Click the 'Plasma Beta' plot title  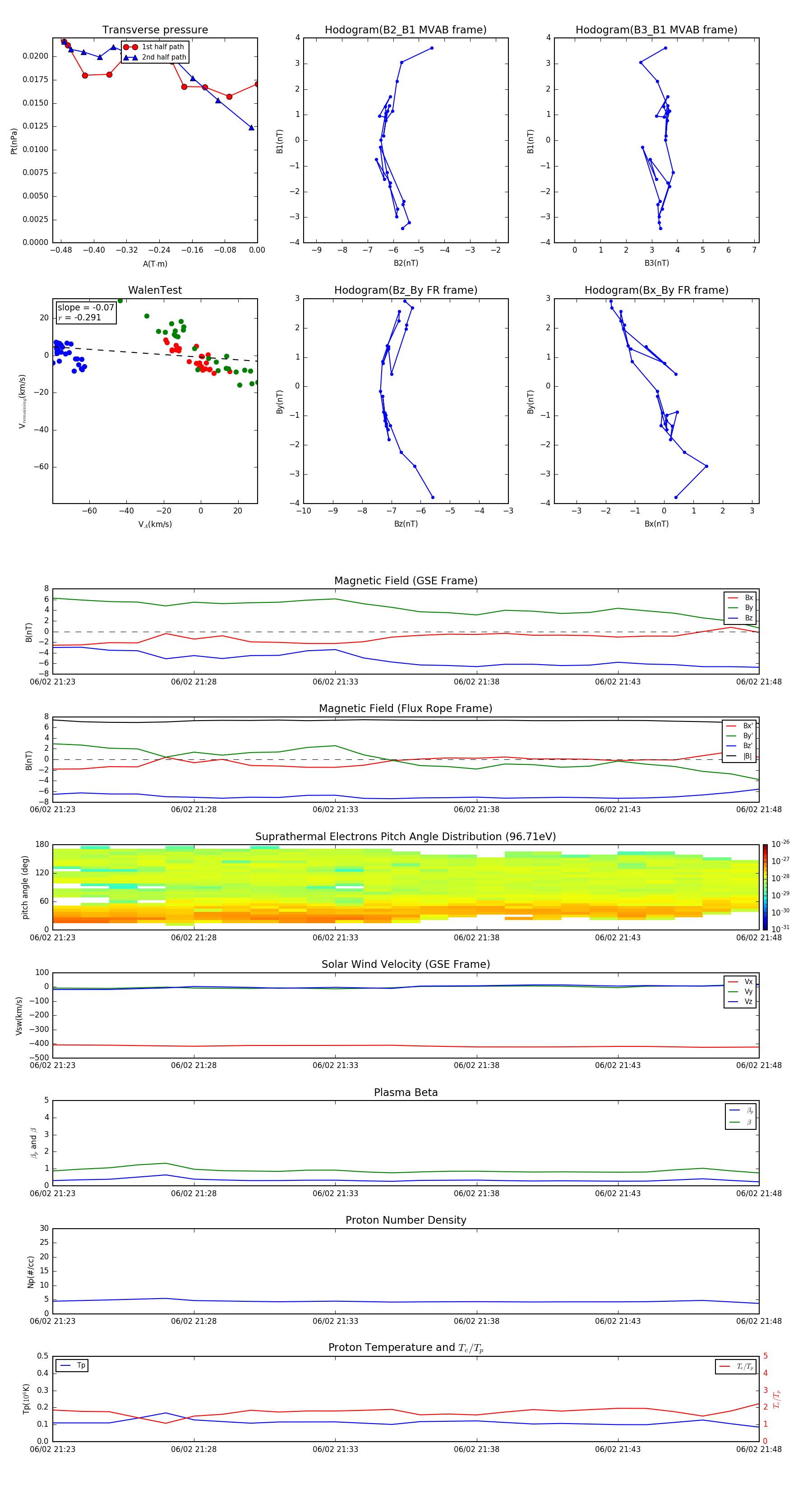[x=406, y=1092]
